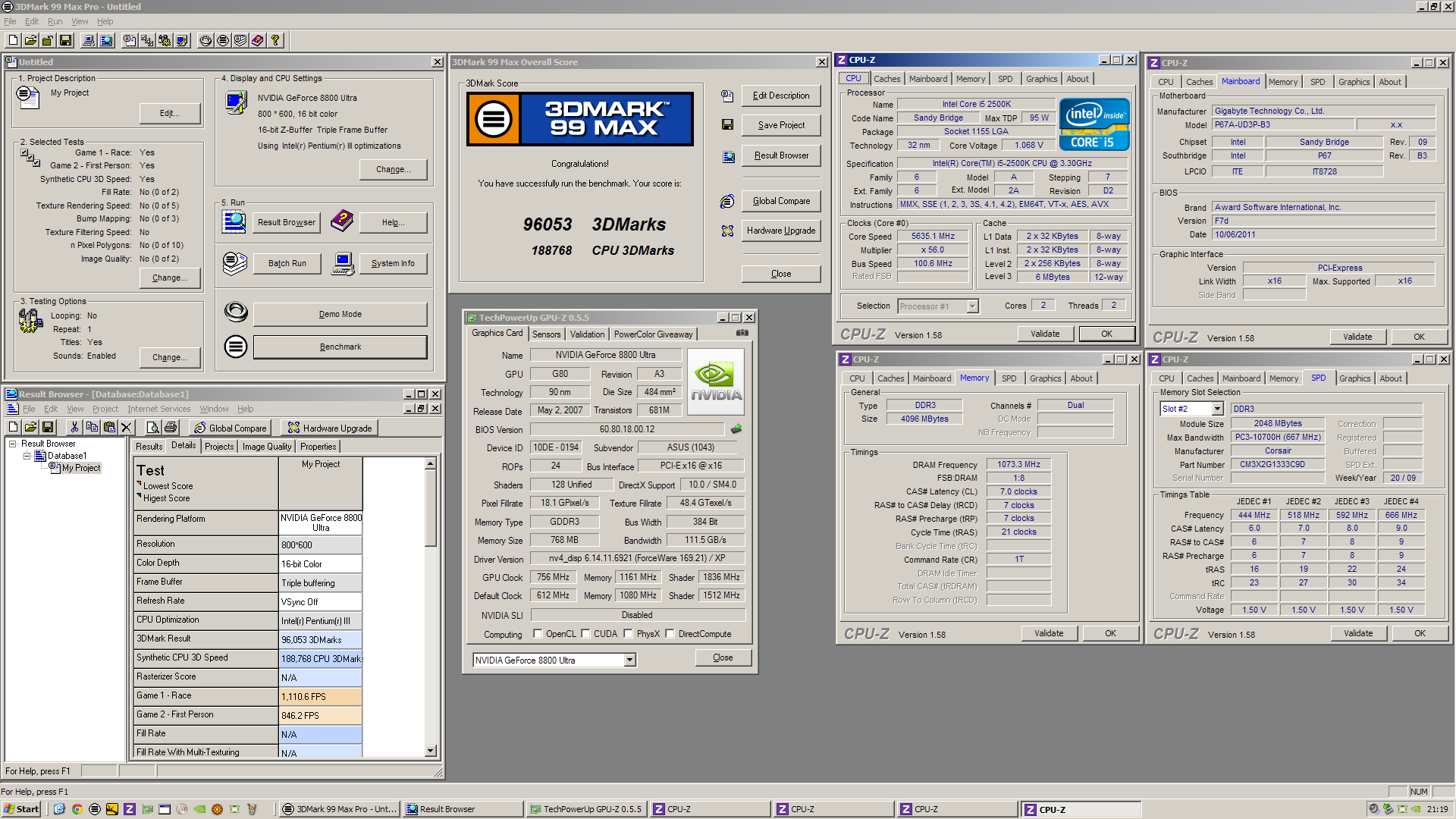The width and height of the screenshot is (1456, 819).
Task: Click Save Project button in score window
Action: point(781,126)
